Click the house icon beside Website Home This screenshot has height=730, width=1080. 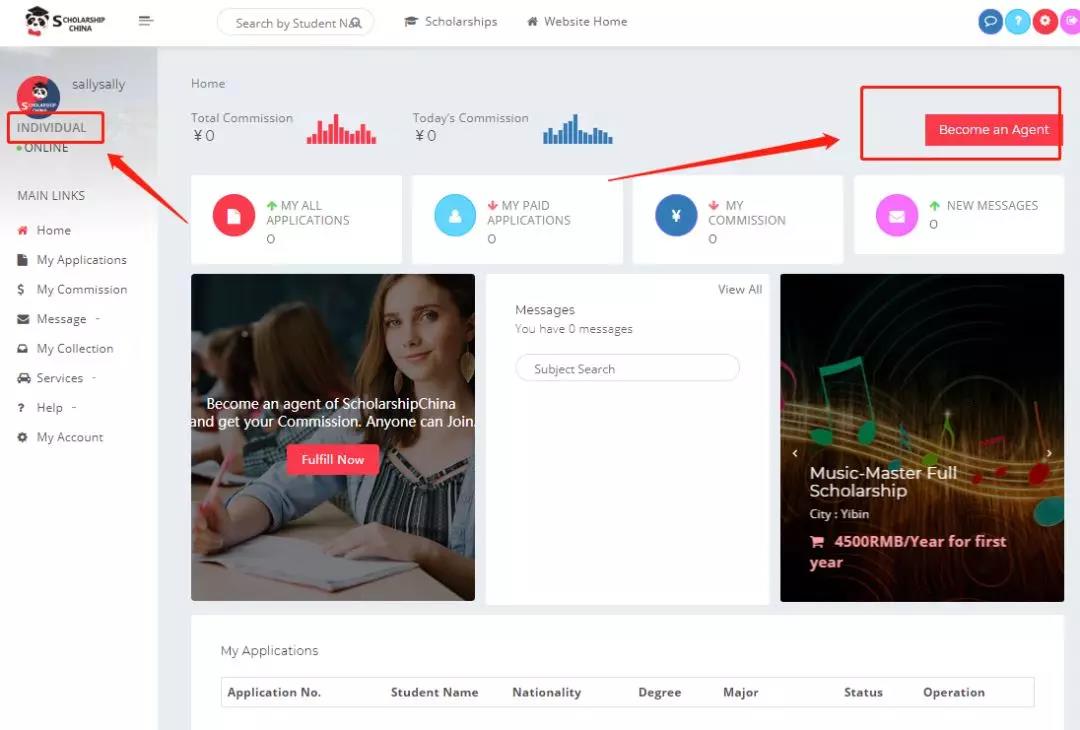click(532, 22)
